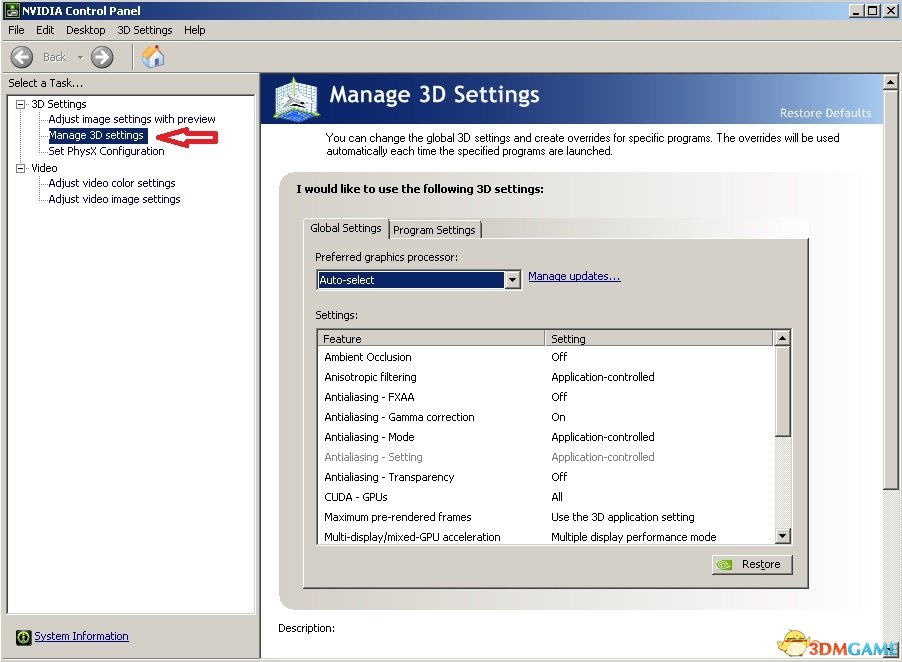Image resolution: width=902 pixels, height=662 pixels.
Task: Collapse the 3D Settings tree node
Action: tap(21, 104)
